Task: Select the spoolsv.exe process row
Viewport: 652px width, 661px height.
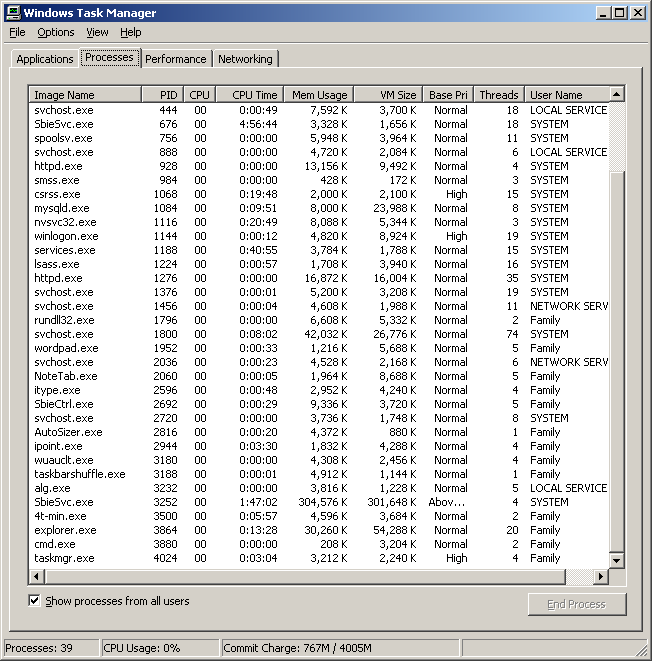Action: click(319, 138)
